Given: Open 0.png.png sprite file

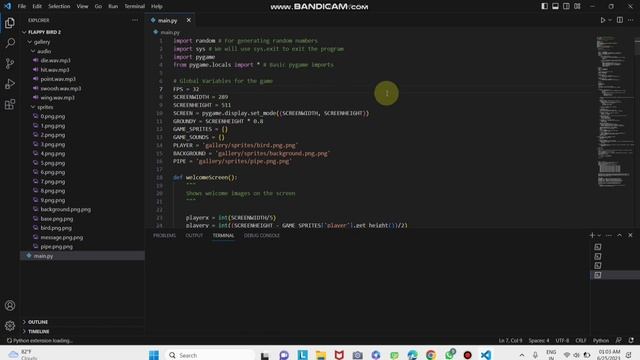Looking at the screenshot, I should click(53, 116).
